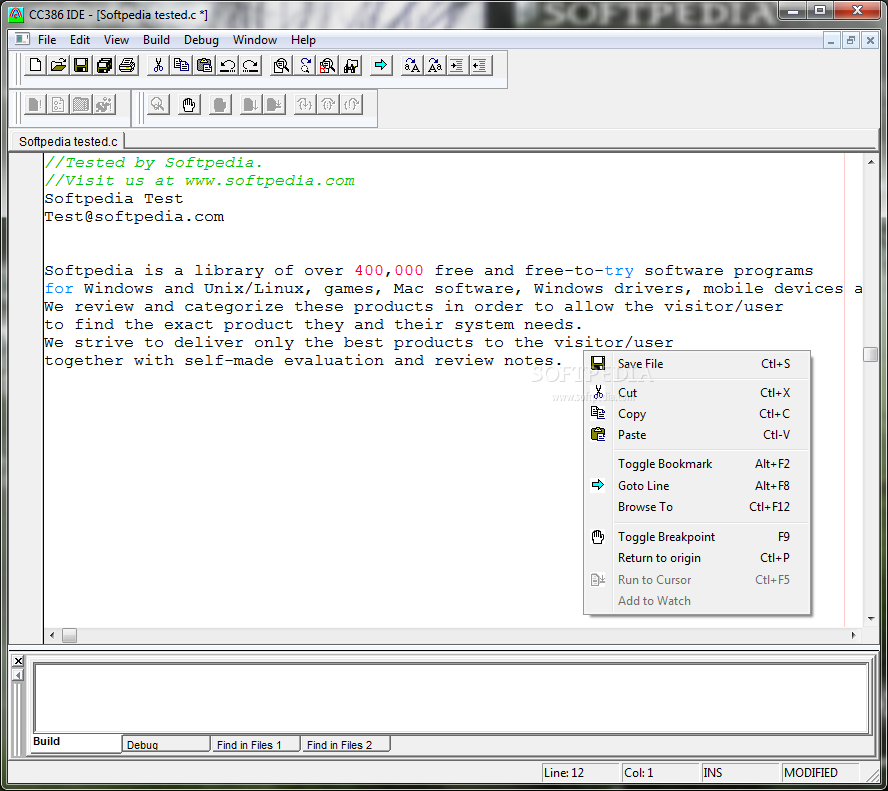Click the cyan Goto Line arrow toolbar icon

[x=381, y=66]
